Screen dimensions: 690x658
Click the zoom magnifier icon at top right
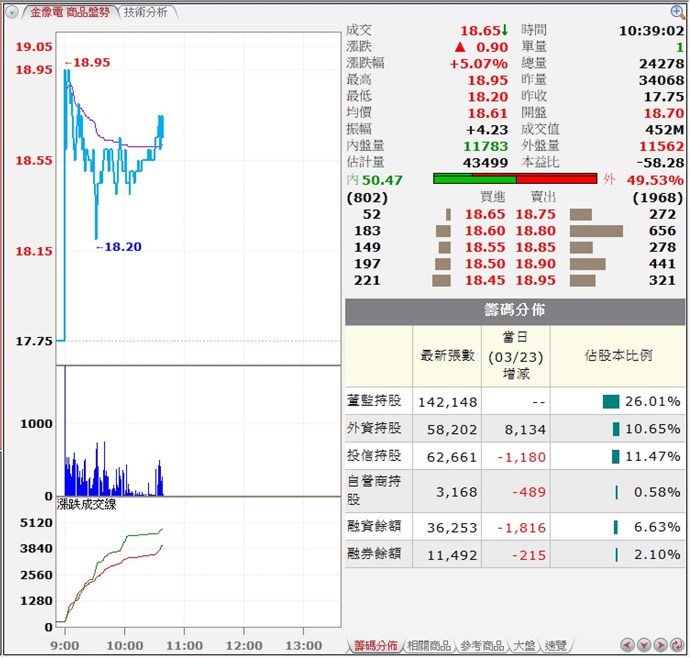point(677,11)
